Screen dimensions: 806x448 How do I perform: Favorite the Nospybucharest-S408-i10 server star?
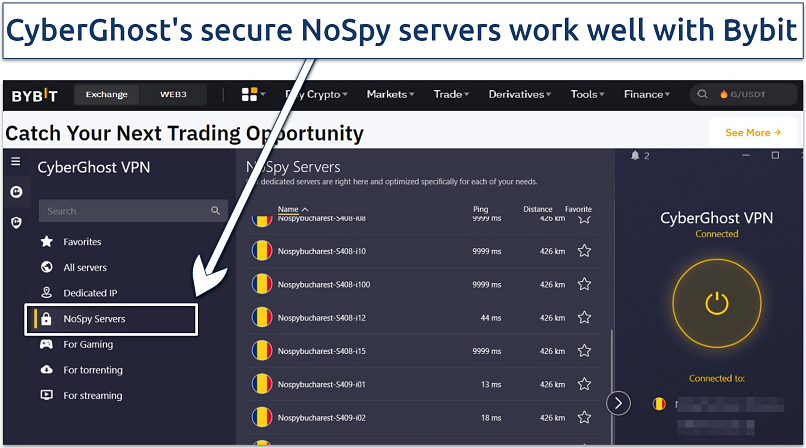(x=584, y=251)
